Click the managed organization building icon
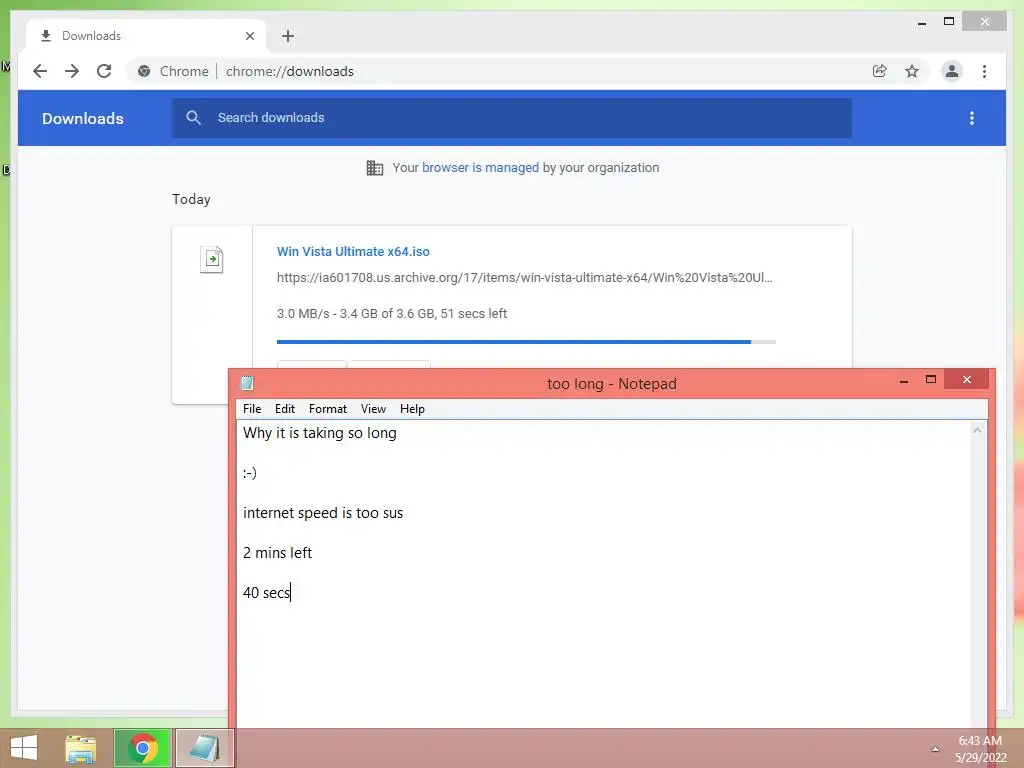 coord(375,168)
